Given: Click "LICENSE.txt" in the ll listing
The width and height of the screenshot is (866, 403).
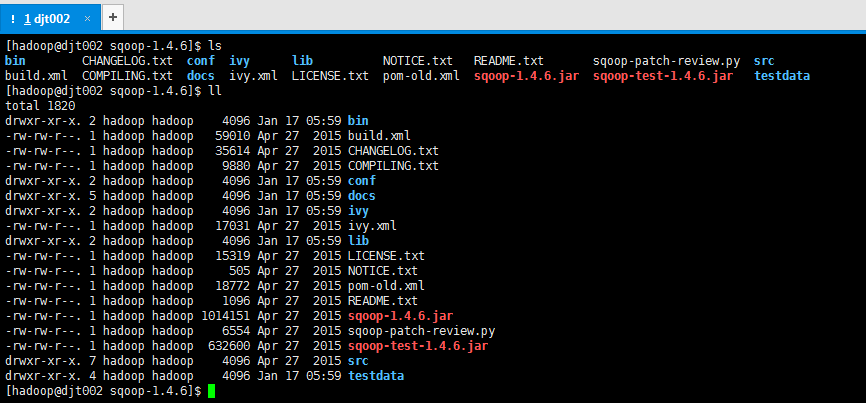Looking at the screenshot, I should pos(387,256).
